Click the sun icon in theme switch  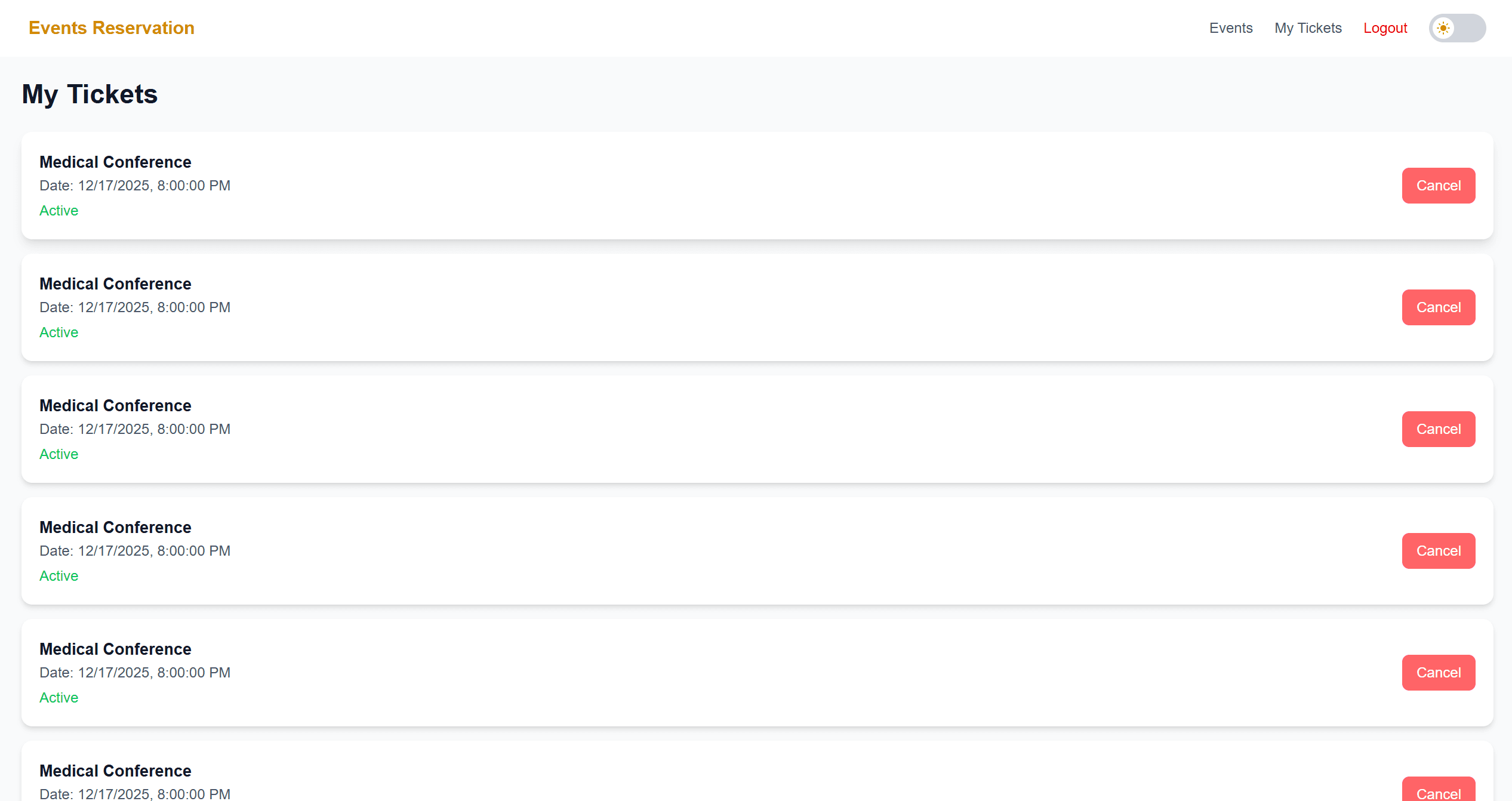[x=1443, y=28]
